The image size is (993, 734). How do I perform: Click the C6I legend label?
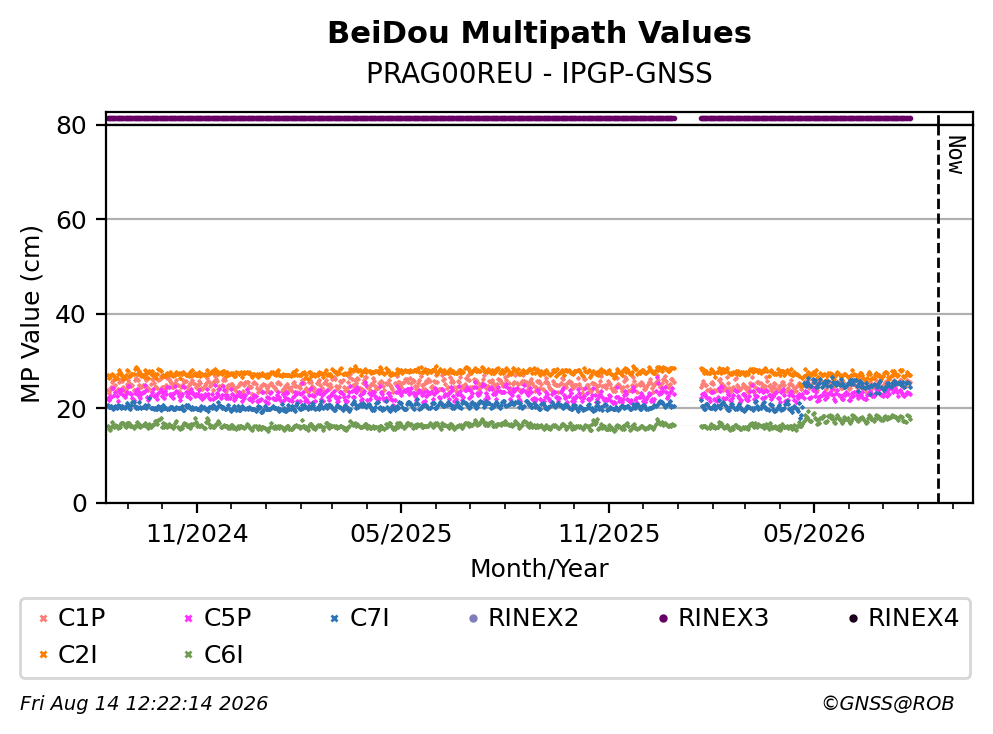click(x=224, y=655)
